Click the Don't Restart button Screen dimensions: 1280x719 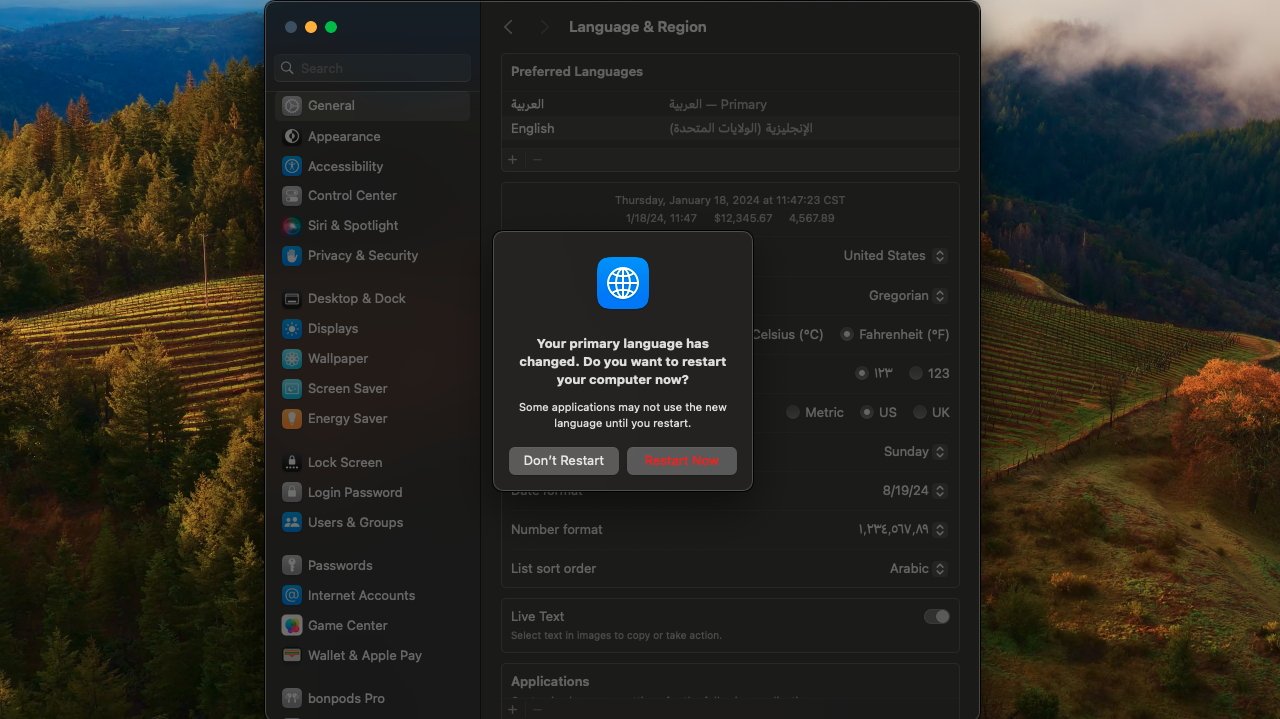pos(564,461)
